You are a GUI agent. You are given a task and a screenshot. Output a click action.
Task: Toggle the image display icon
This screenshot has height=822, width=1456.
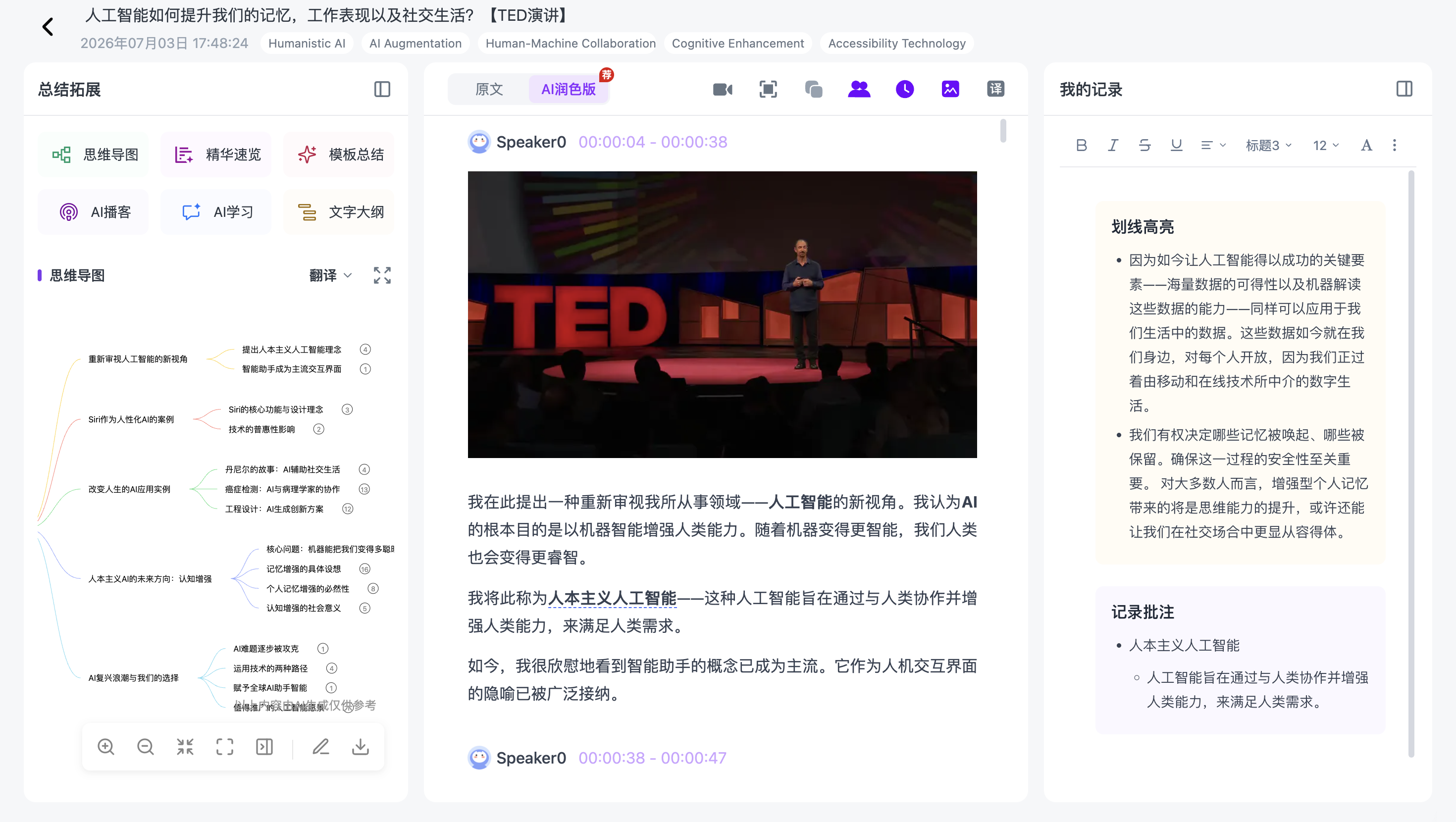click(950, 89)
